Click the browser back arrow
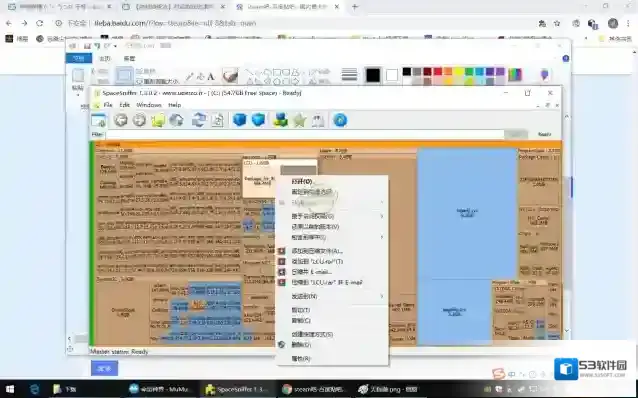Viewport: 638px width, 398px height. pos(9,23)
